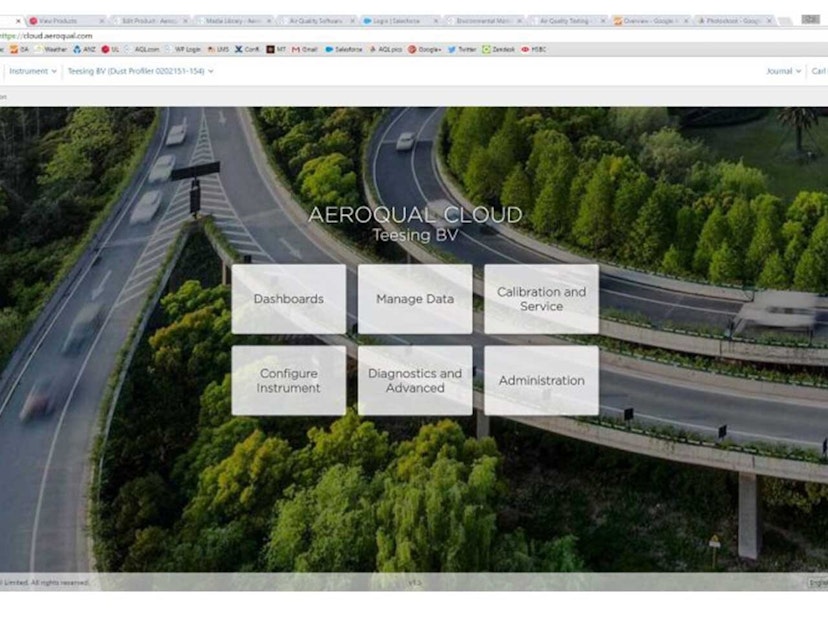The width and height of the screenshot is (828, 622).
Task: Open Diagnostics and Advanced
Action: pyautogui.click(x=415, y=381)
